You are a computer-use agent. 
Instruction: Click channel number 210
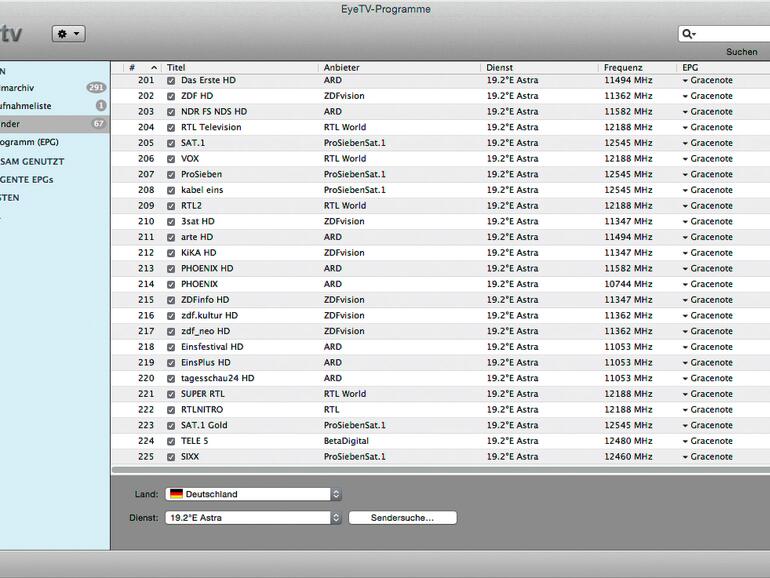[146, 221]
